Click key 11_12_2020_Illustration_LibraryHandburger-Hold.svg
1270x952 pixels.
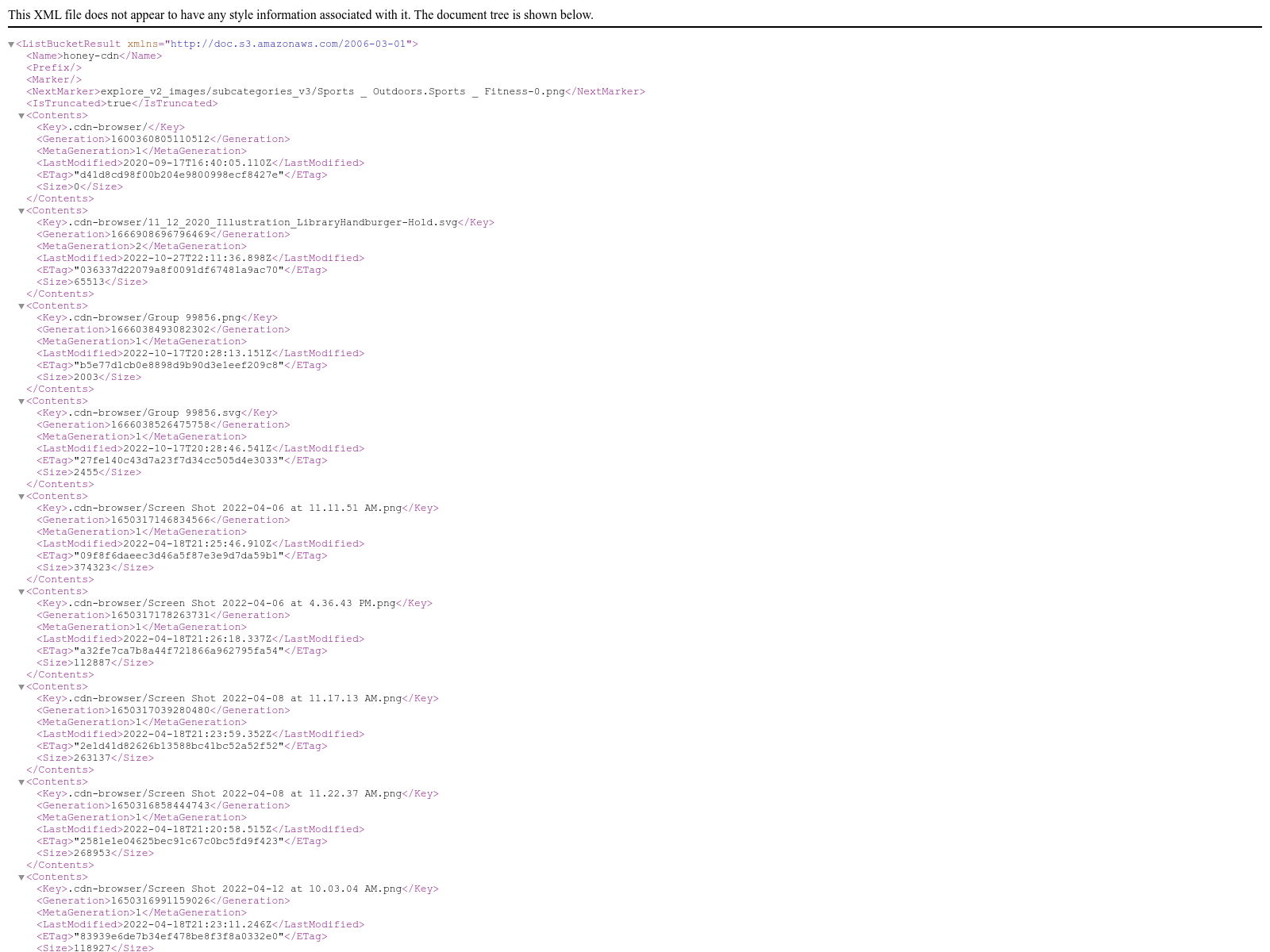click(x=263, y=222)
